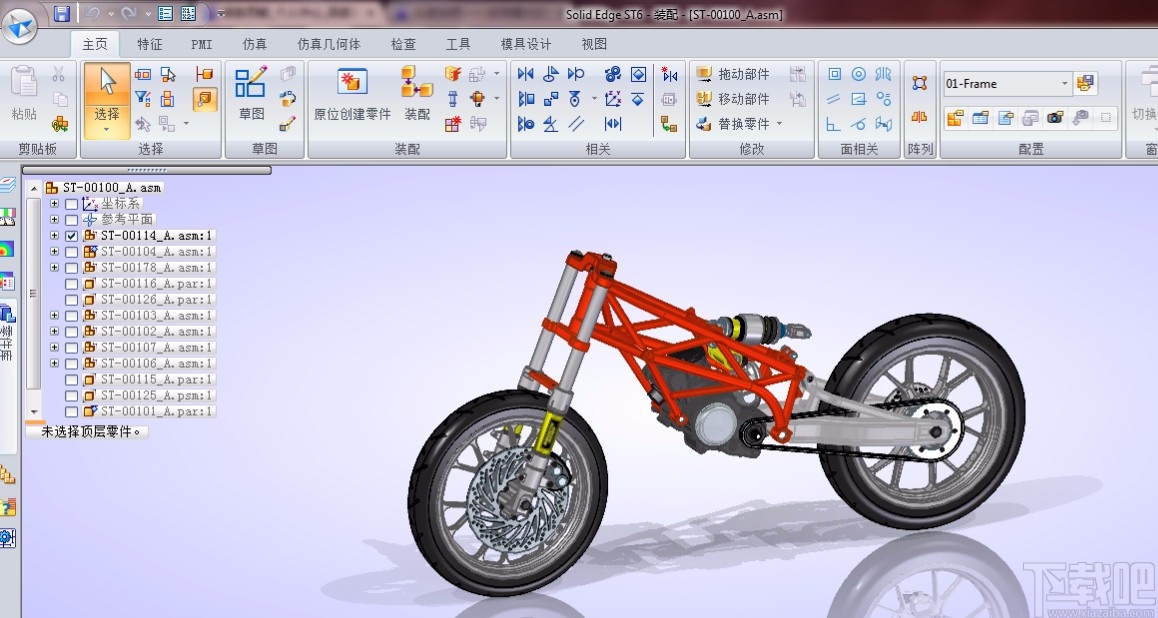Open the 工具 (Tools) tab
Viewport: 1158px width, 618px height.
[458, 44]
